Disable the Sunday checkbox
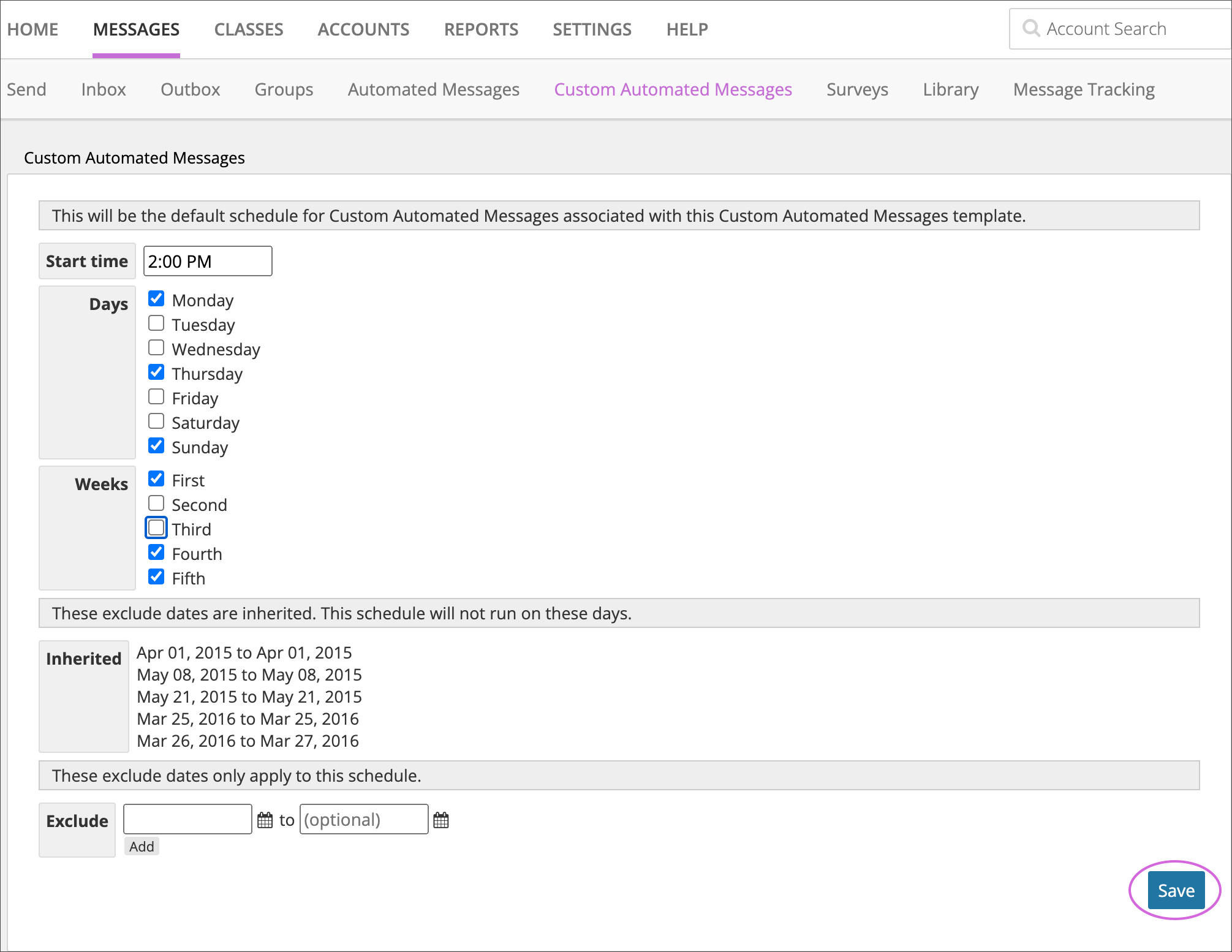 click(x=156, y=445)
